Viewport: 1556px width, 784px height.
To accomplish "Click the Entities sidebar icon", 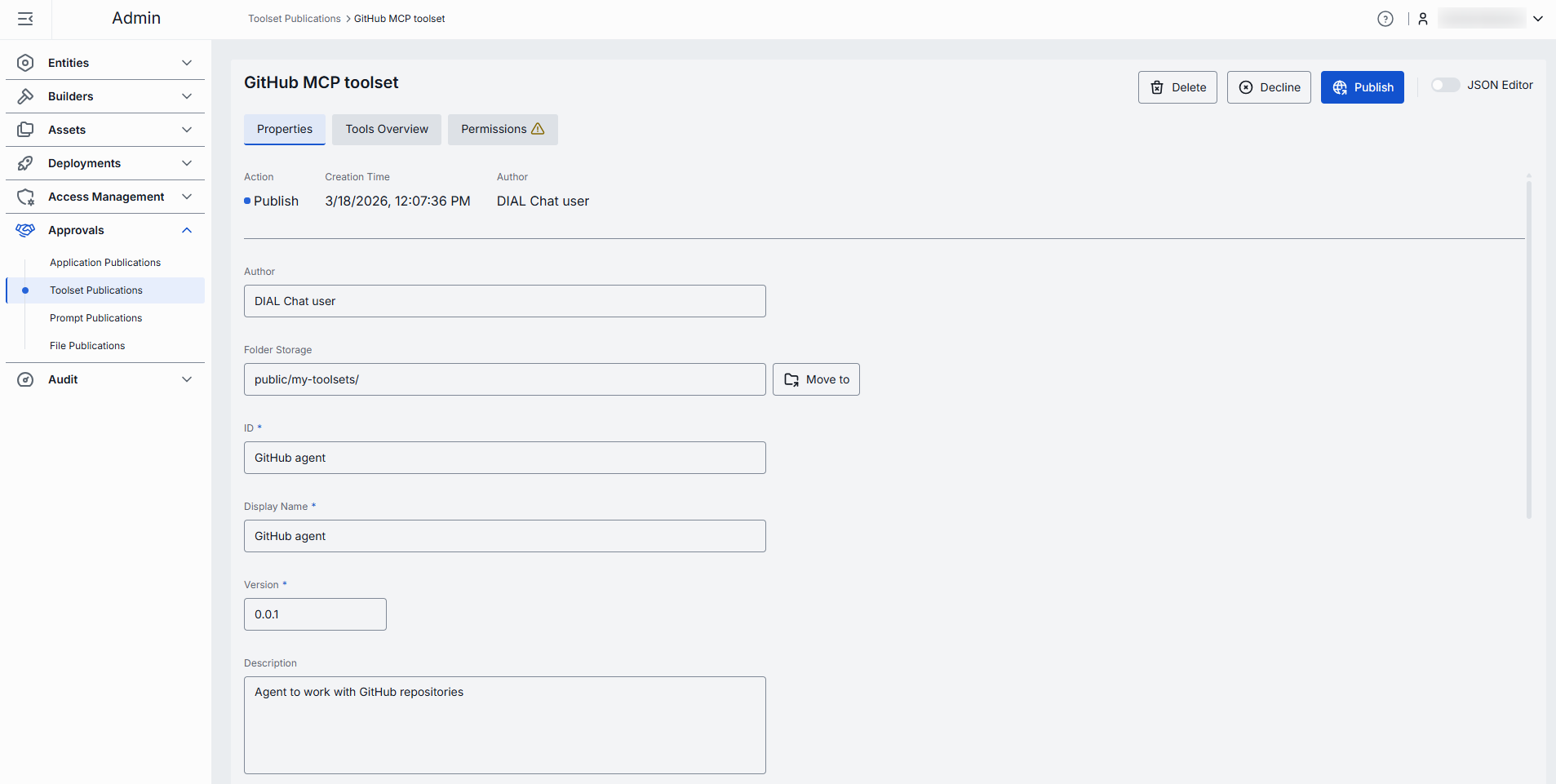I will coord(25,63).
